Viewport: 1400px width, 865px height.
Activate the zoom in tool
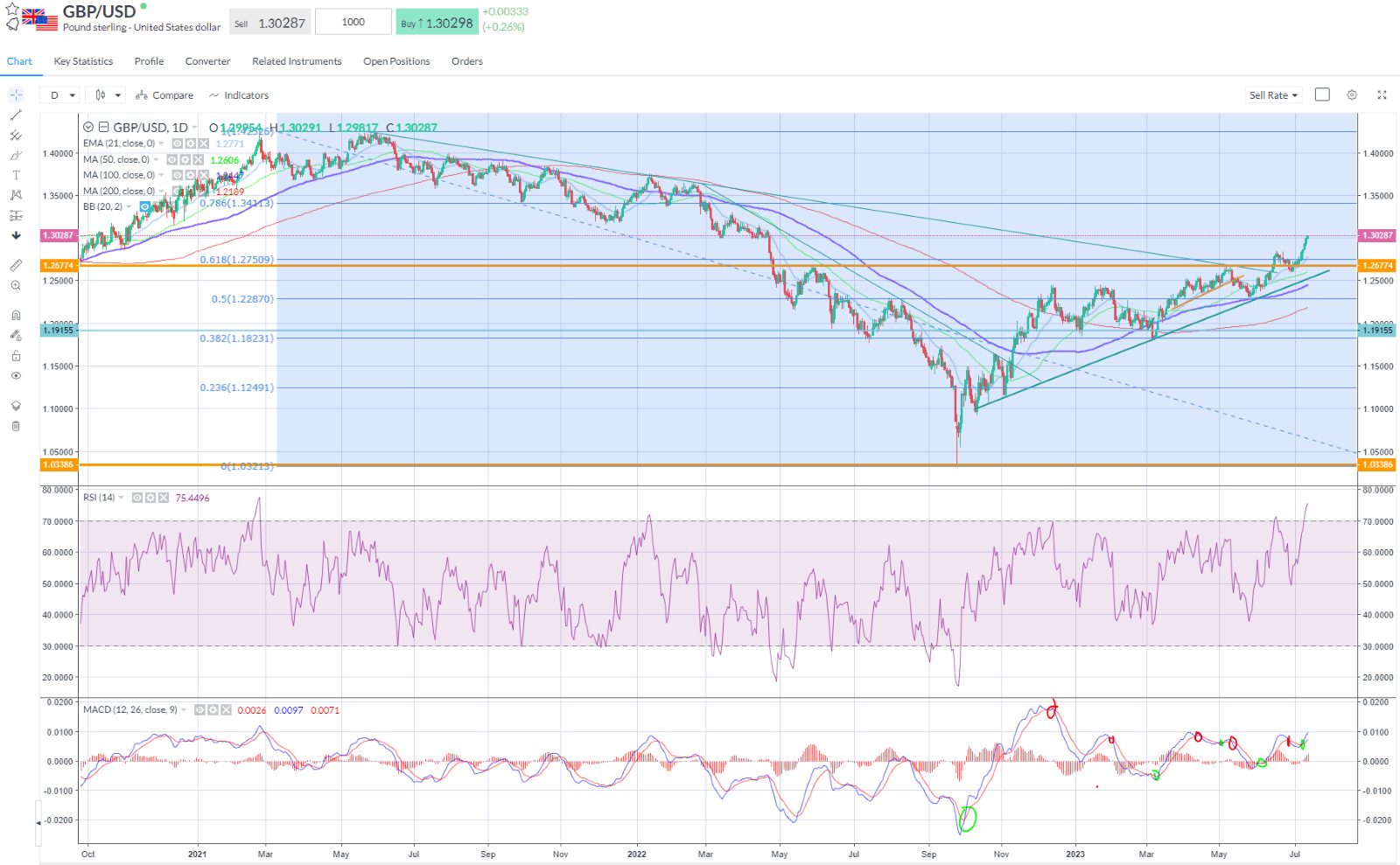(16, 285)
